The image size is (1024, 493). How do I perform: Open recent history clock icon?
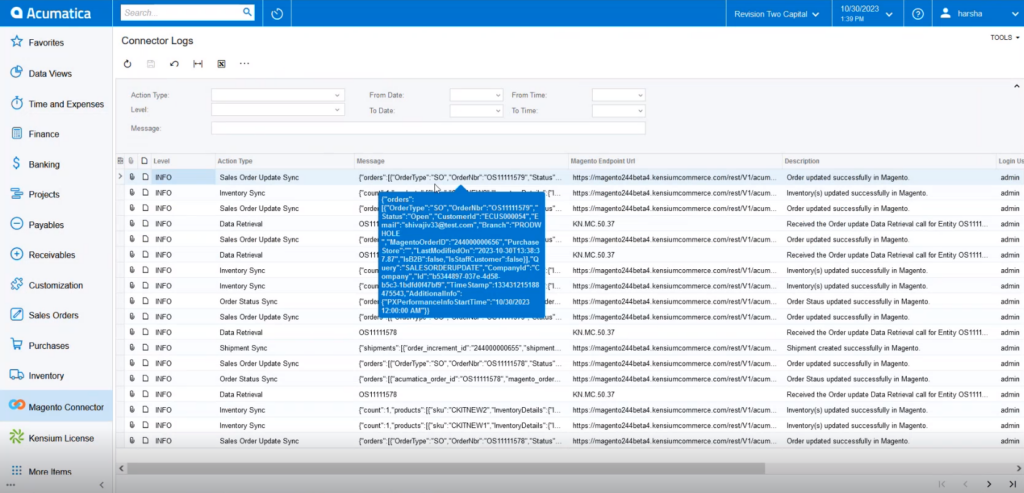click(277, 13)
